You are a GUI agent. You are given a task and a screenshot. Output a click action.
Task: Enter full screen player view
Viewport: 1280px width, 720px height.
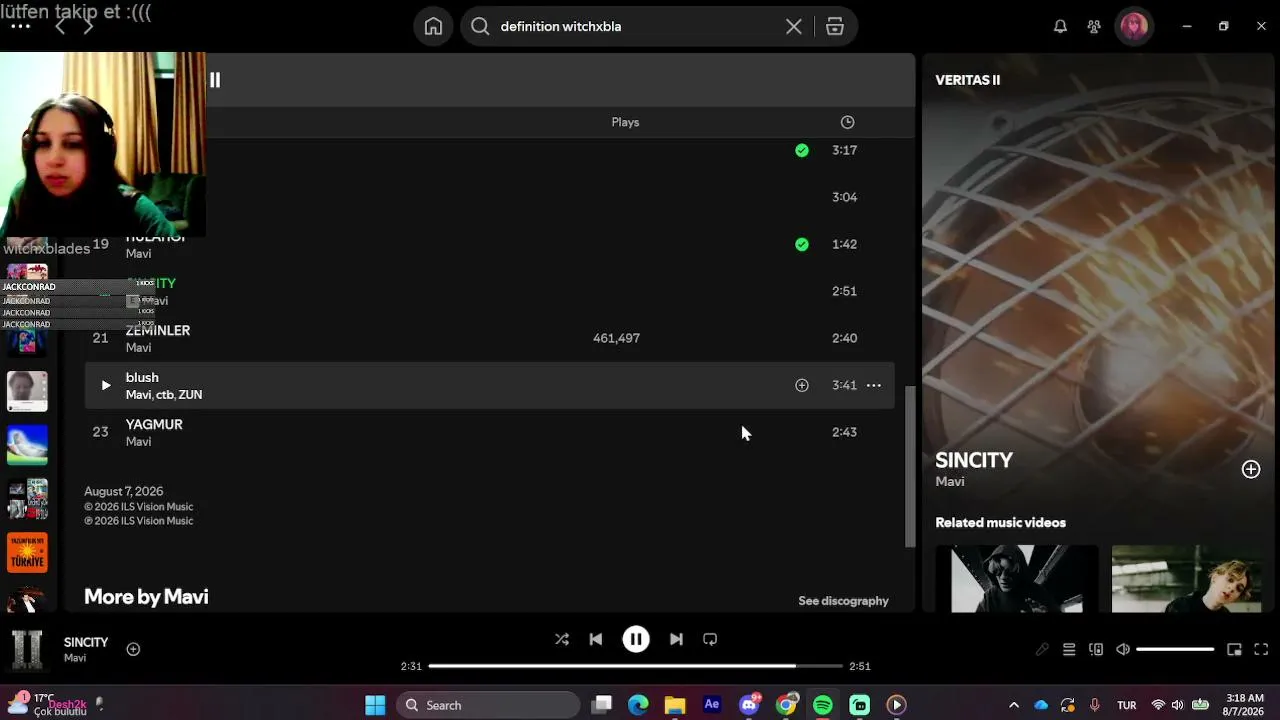pyautogui.click(x=1261, y=649)
